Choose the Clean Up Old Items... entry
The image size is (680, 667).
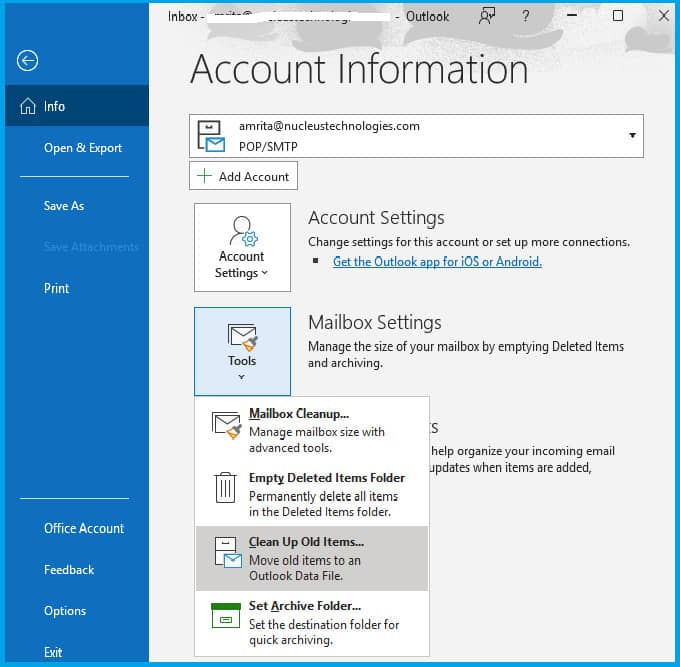(312, 559)
